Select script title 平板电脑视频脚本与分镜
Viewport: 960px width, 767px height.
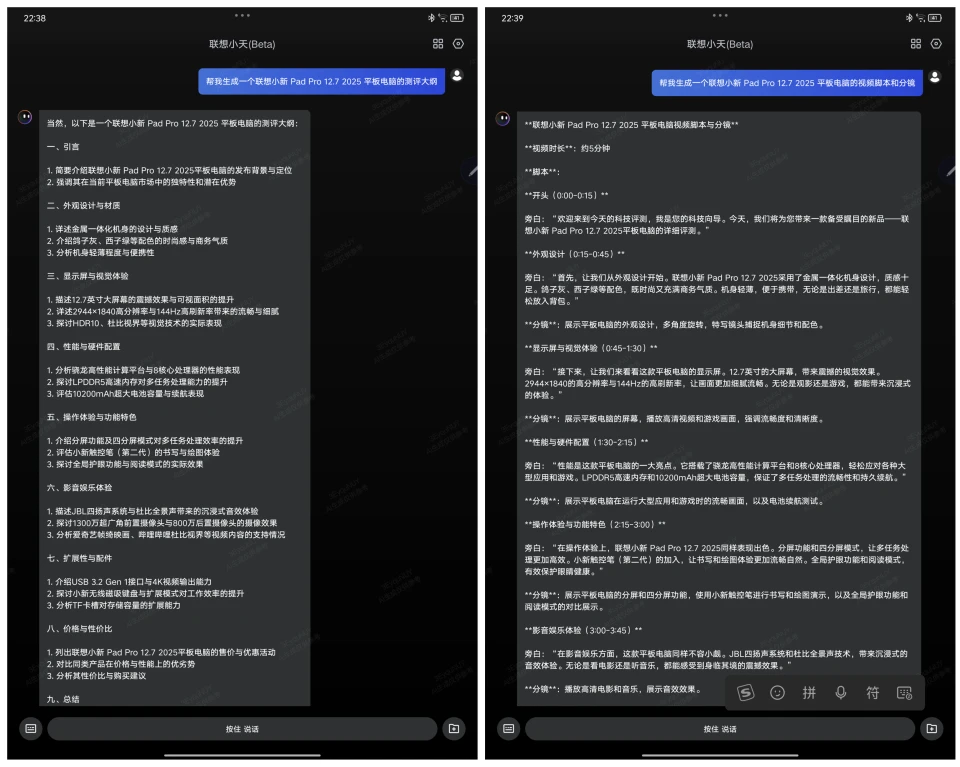click(x=631, y=125)
